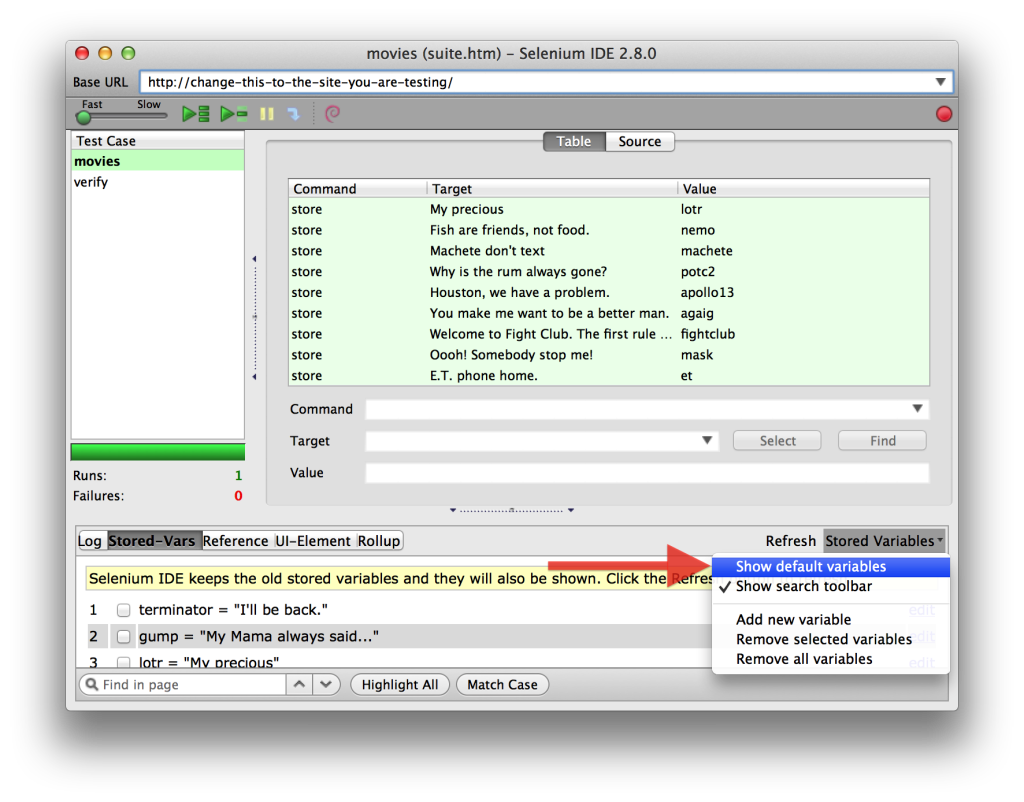Select the machete store command row
This screenshot has width=1024, height=802.
click(x=609, y=251)
